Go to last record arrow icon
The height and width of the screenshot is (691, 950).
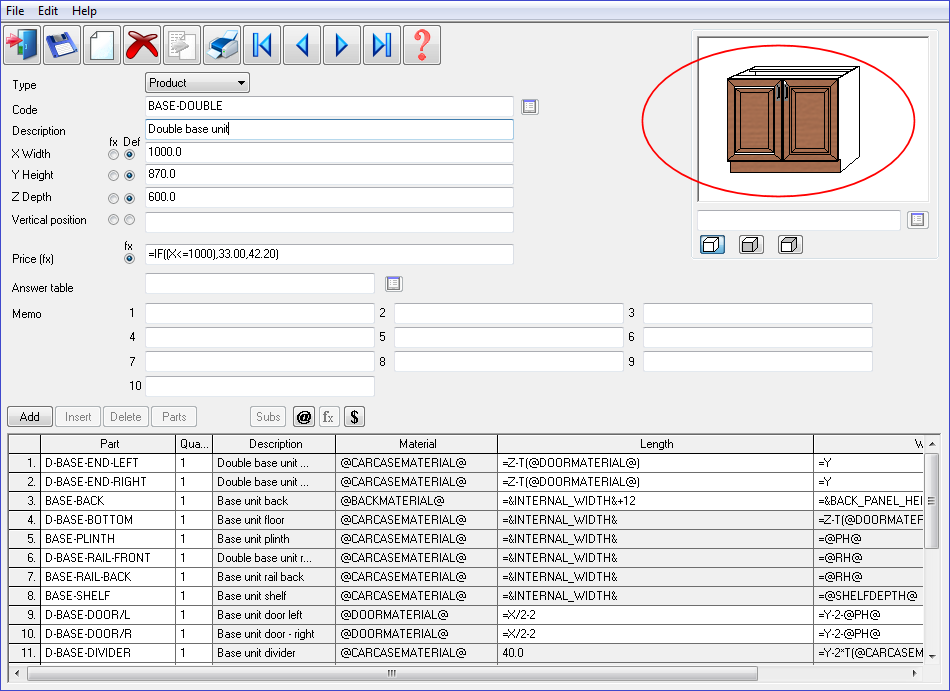(382, 45)
